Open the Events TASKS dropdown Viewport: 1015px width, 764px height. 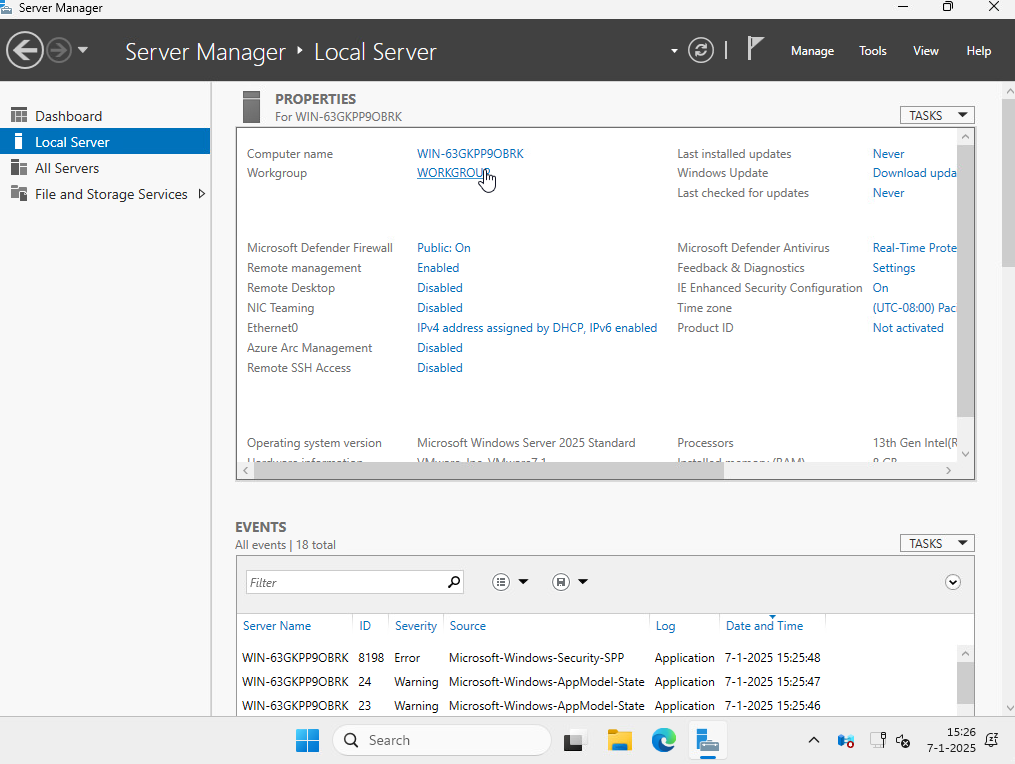(937, 543)
